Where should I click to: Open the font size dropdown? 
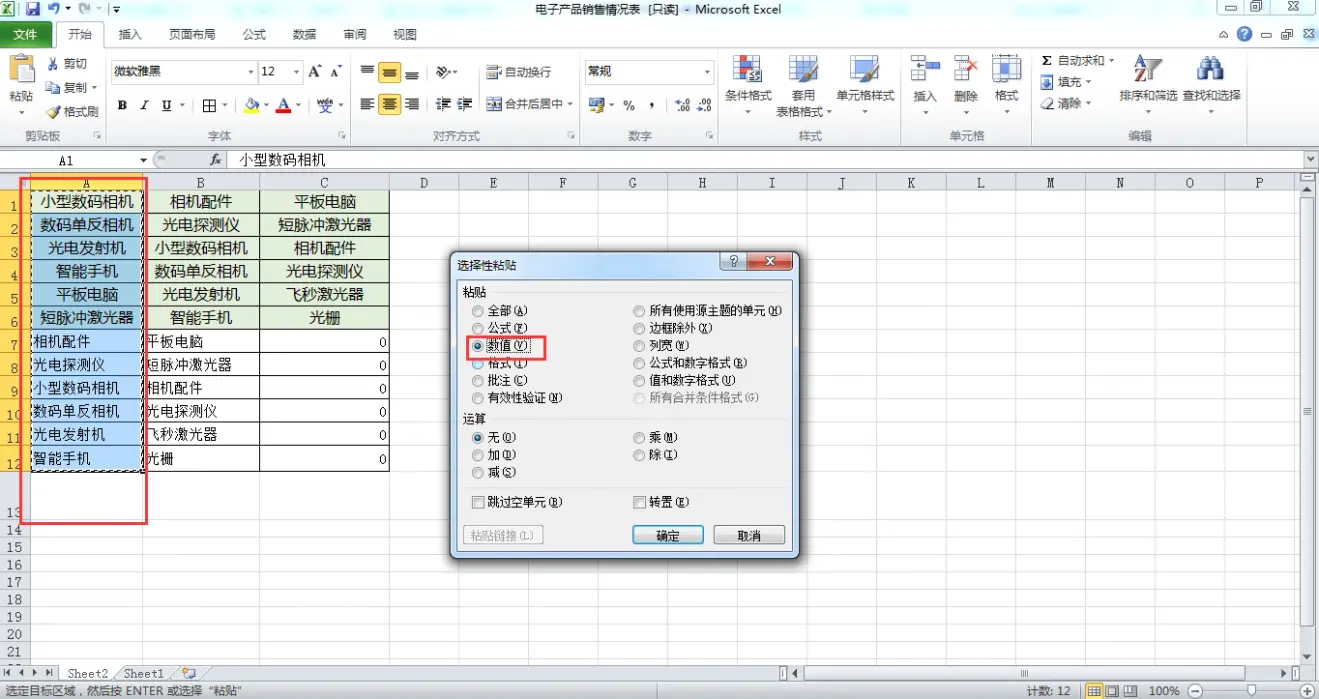coord(296,72)
